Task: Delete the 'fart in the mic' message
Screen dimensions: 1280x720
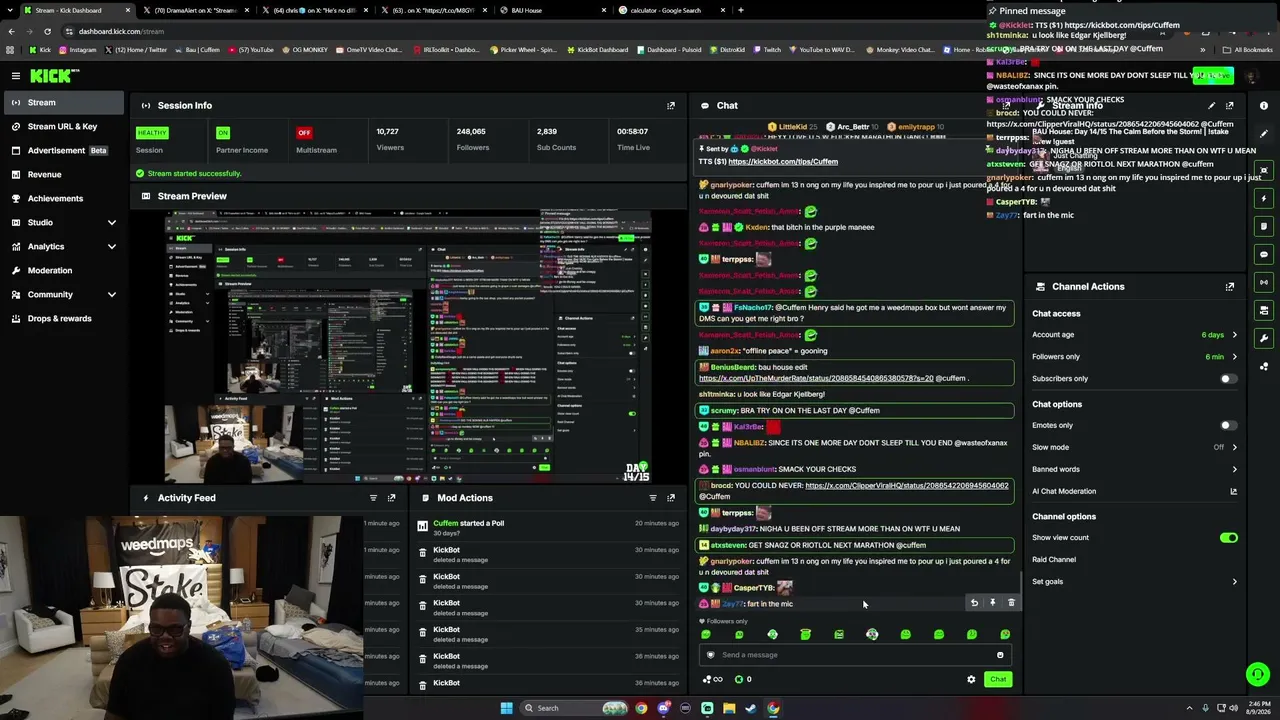Action: [1011, 603]
